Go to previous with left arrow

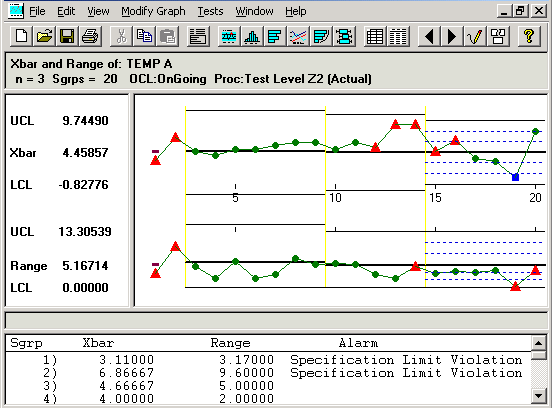(429, 36)
